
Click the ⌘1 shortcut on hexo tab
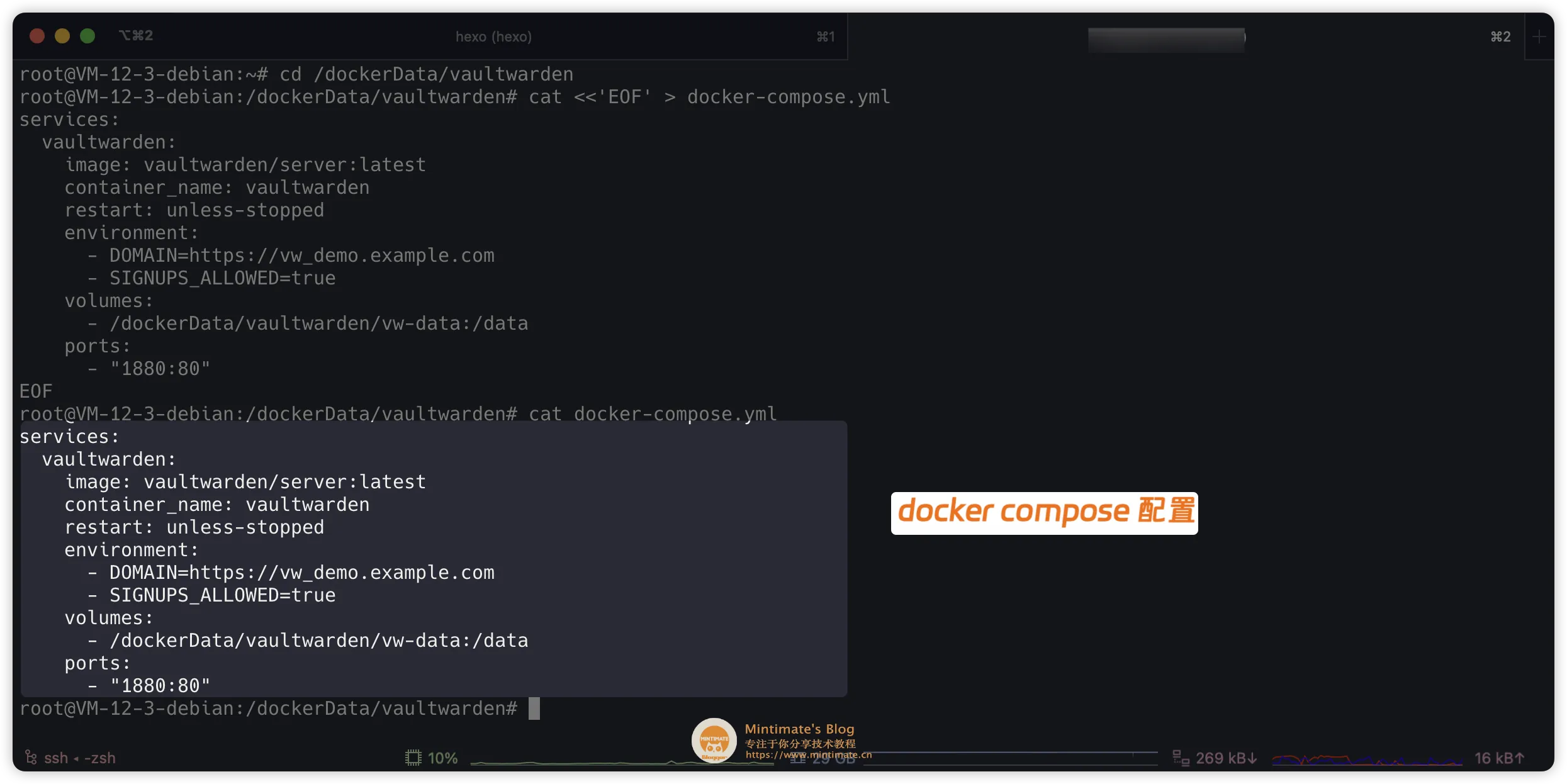826,36
